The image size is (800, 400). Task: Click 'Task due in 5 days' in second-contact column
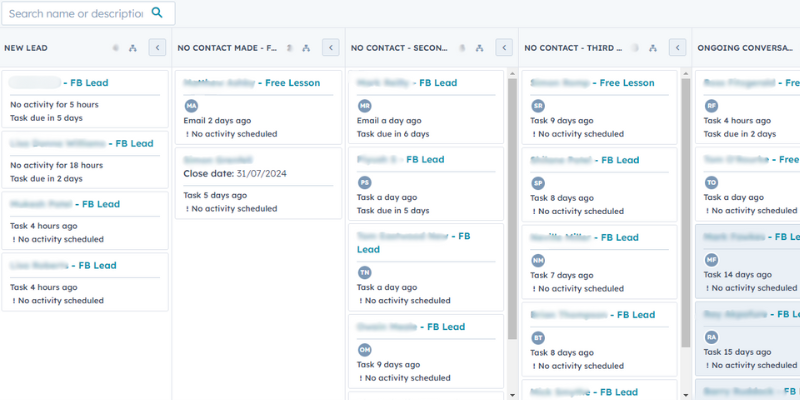[393, 211]
